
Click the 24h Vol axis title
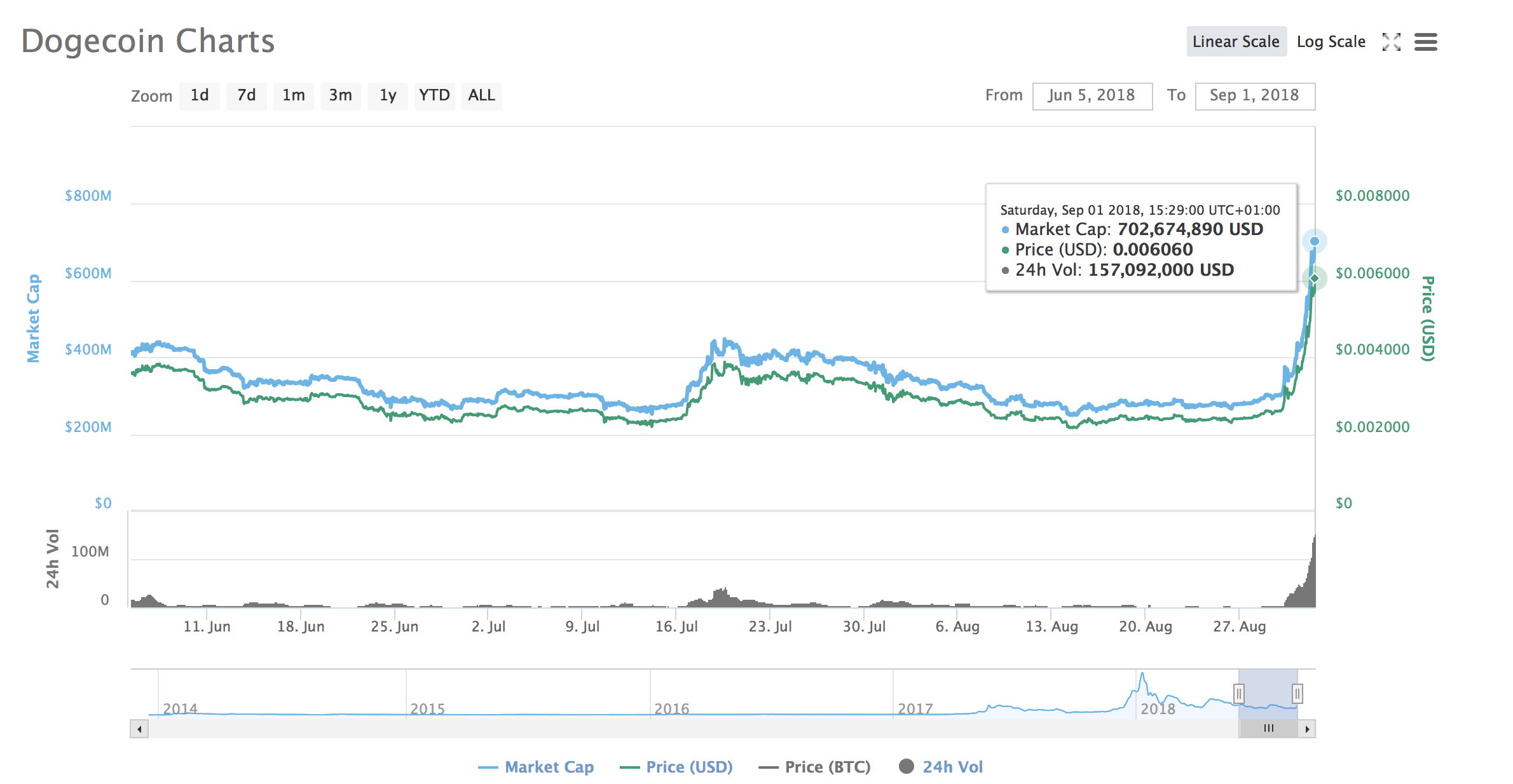tap(52, 558)
